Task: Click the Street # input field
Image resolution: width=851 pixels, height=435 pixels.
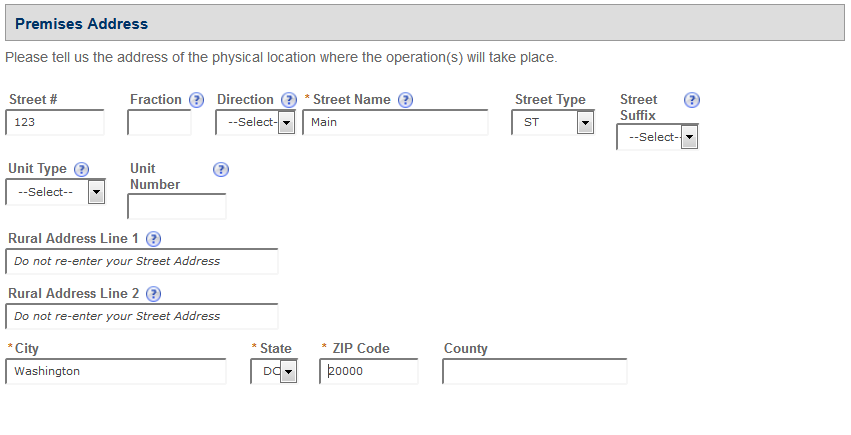Action: (55, 122)
